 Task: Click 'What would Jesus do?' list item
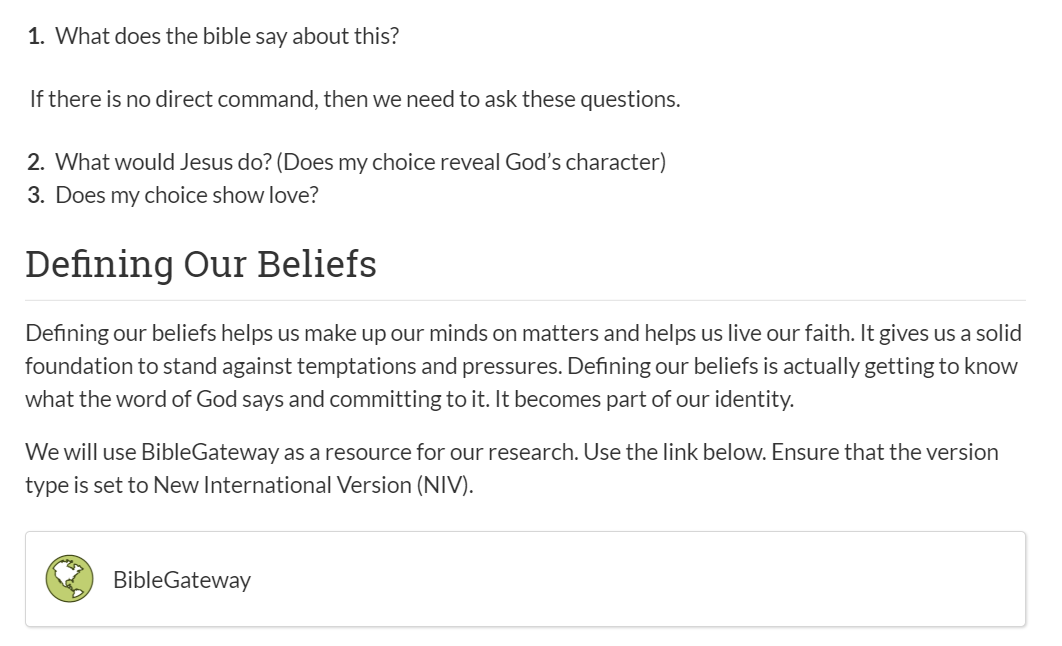tap(163, 162)
